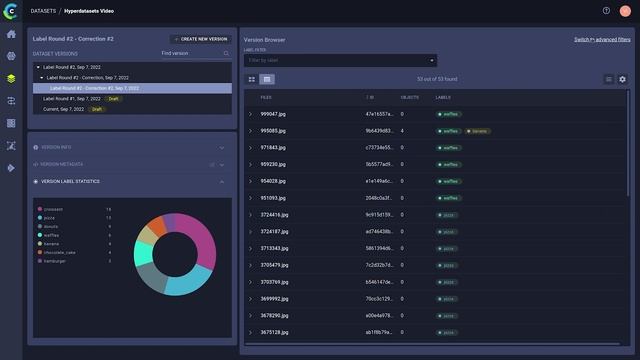Open the Datasets stacked-layers icon in sidebar
This screenshot has height=360, width=640.
tap(11, 78)
